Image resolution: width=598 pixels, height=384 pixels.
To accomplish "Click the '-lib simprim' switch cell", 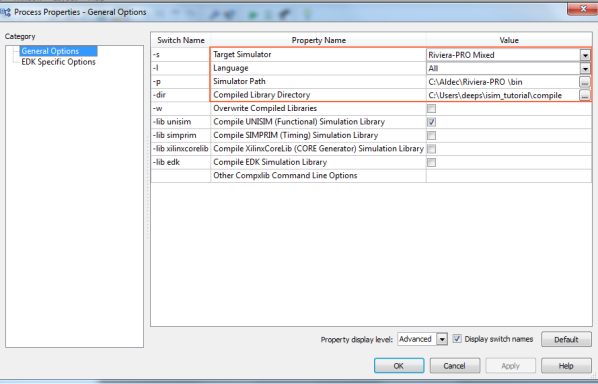I will tap(181, 135).
